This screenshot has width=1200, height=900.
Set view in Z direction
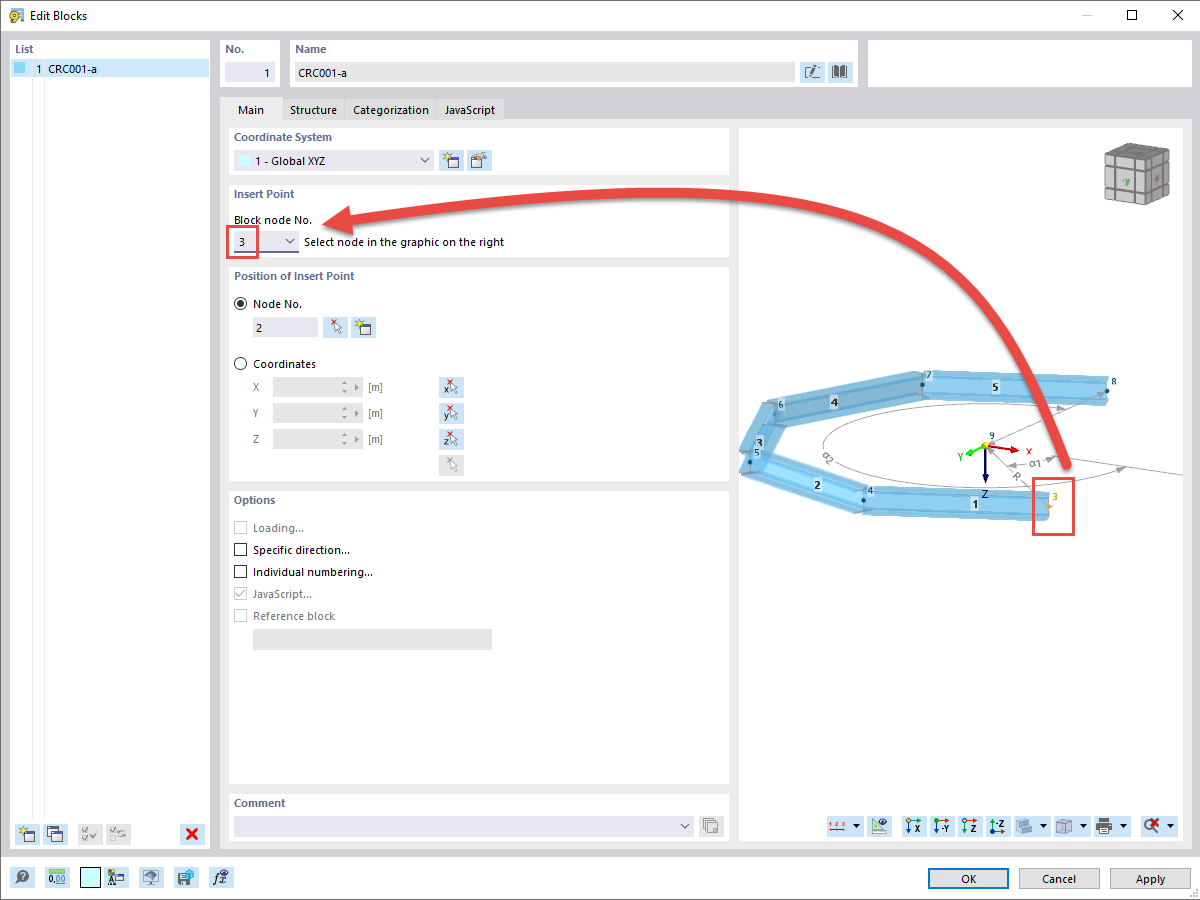tap(970, 826)
